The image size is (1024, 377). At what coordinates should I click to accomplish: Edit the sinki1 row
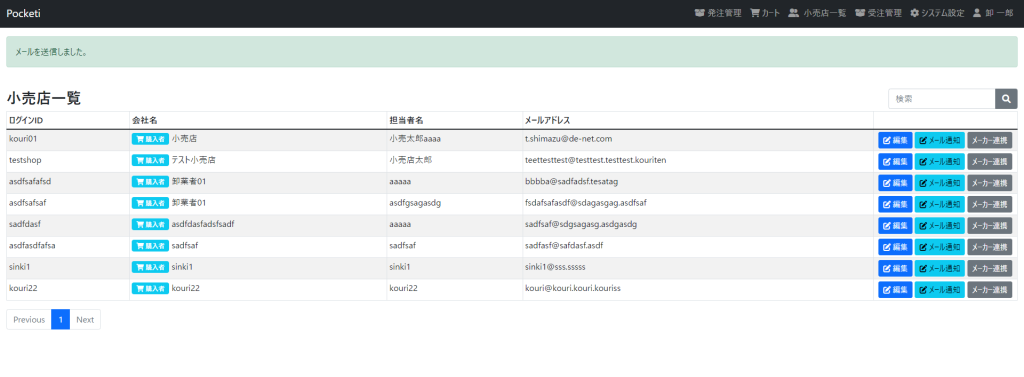[x=895, y=269]
